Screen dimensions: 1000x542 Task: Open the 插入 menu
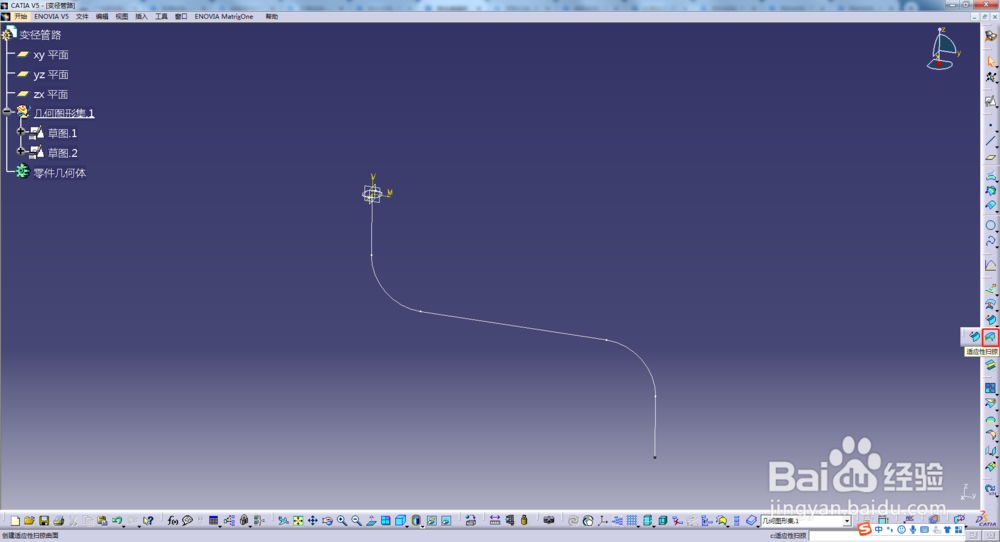tap(142, 17)
